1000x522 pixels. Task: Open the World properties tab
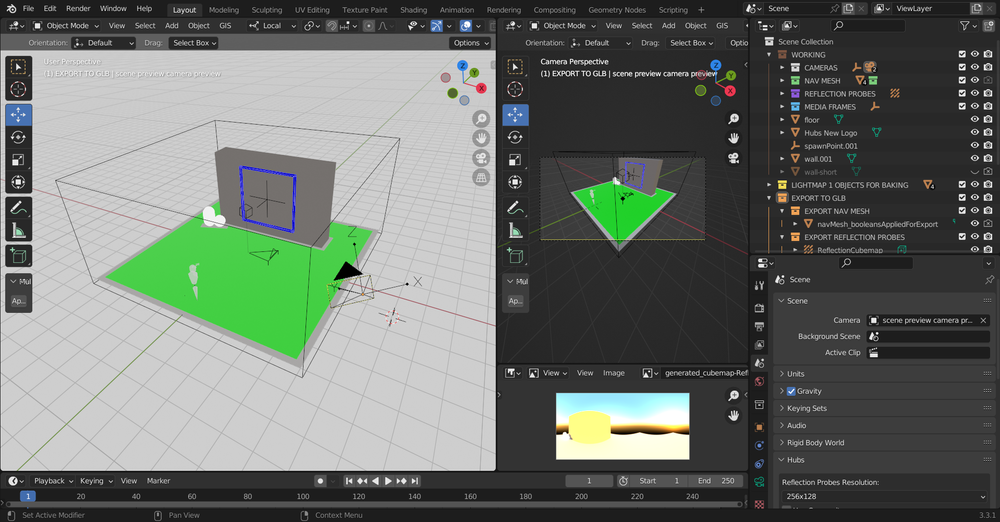click(759, 382)
